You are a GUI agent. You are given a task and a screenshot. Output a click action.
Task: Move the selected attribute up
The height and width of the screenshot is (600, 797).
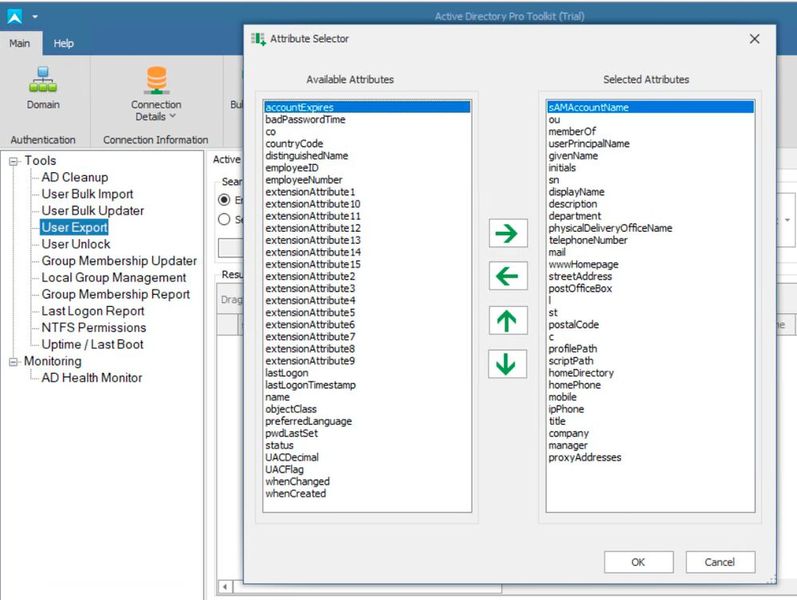coord(508,321)
